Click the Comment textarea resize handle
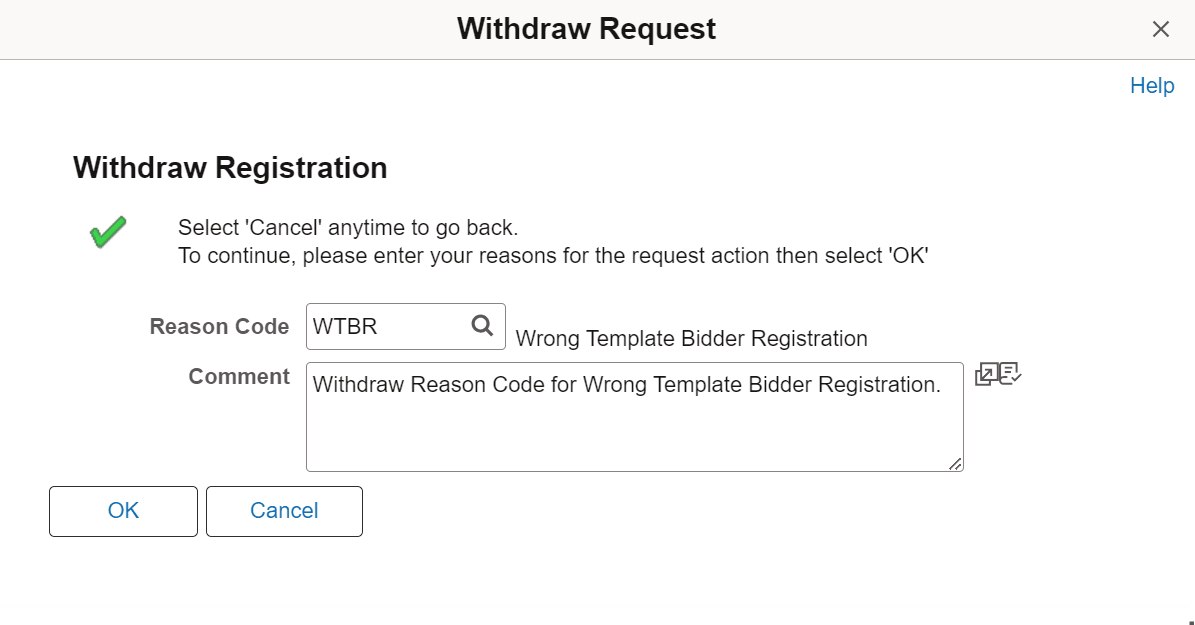Image resolution: width=1195 pixels, height=625 pixels. coord(957,465)
